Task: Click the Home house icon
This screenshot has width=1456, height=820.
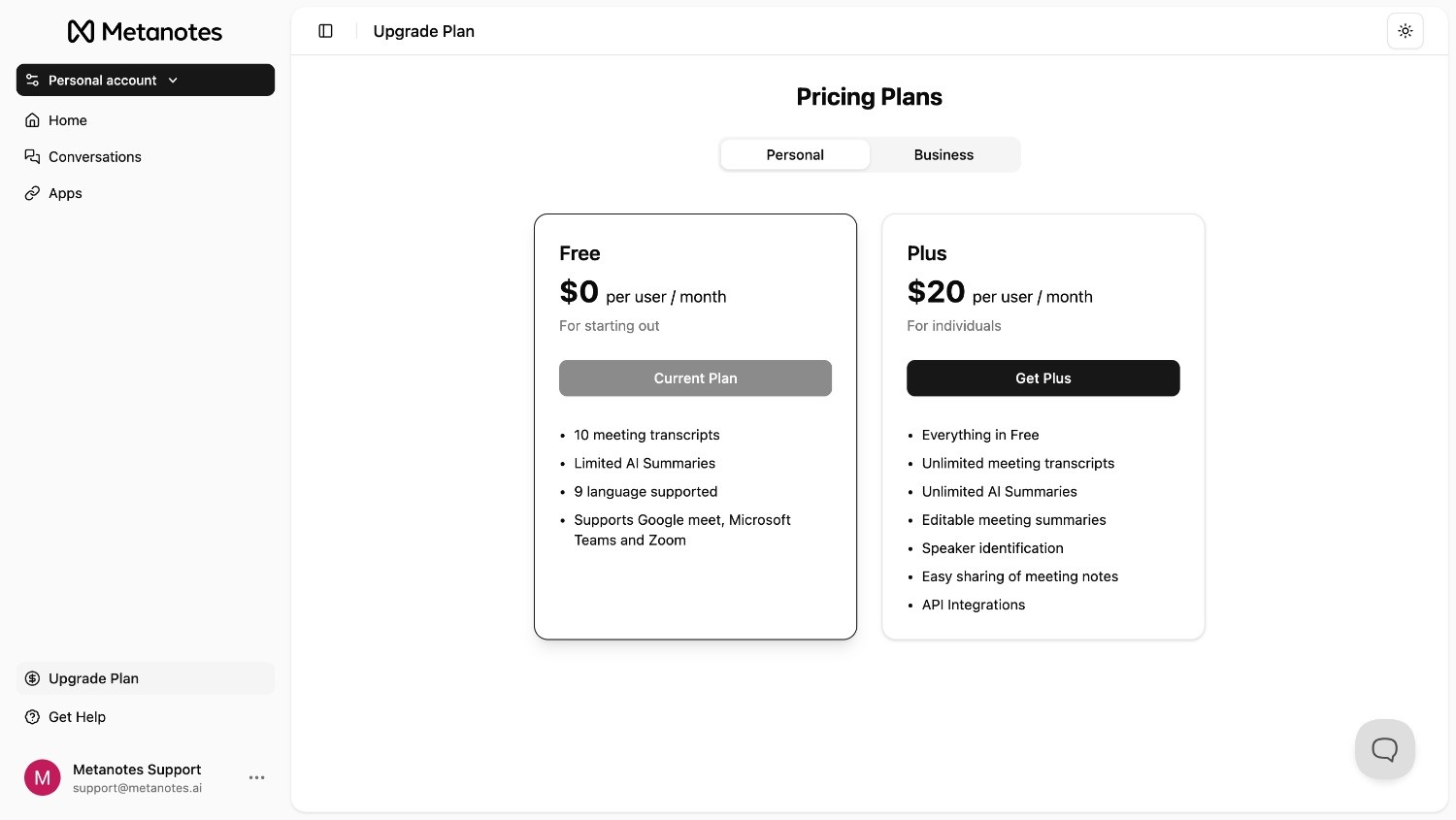Action: click(32, 120)
